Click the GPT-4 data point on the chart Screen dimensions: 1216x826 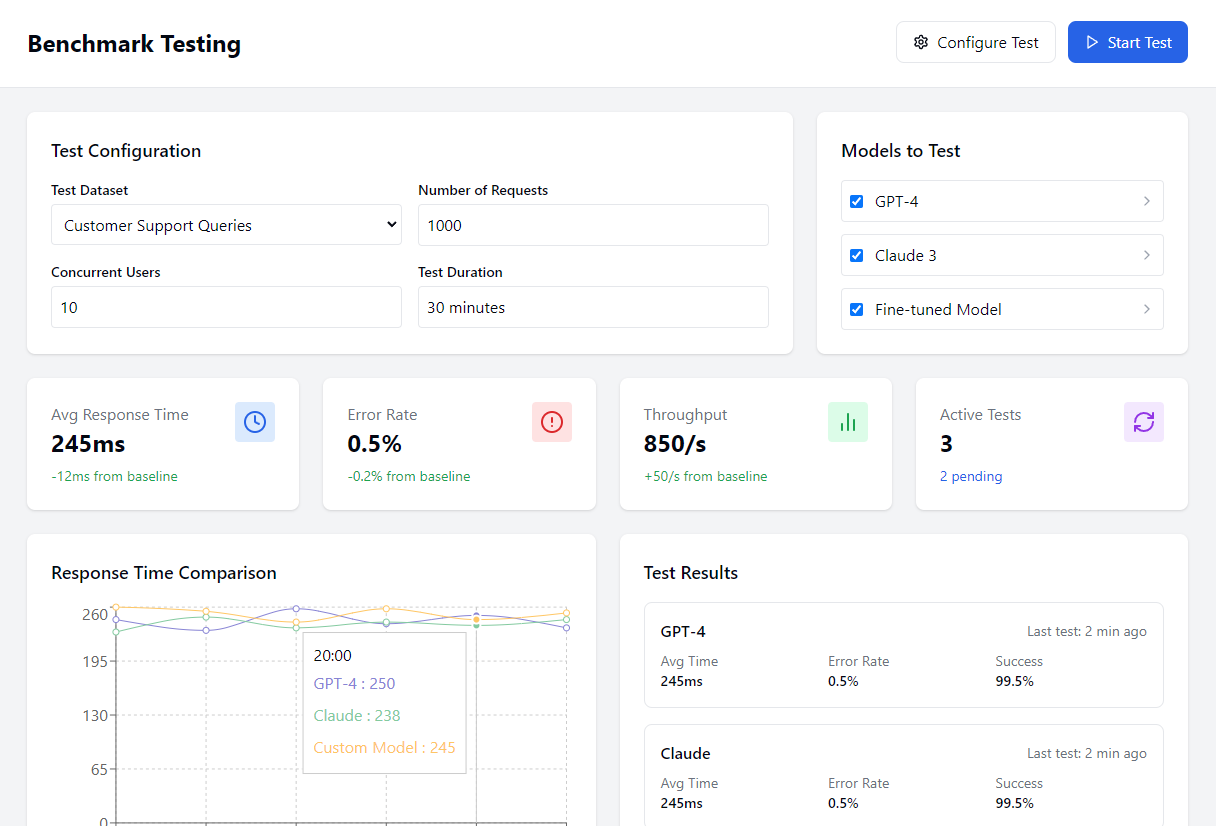296,608
